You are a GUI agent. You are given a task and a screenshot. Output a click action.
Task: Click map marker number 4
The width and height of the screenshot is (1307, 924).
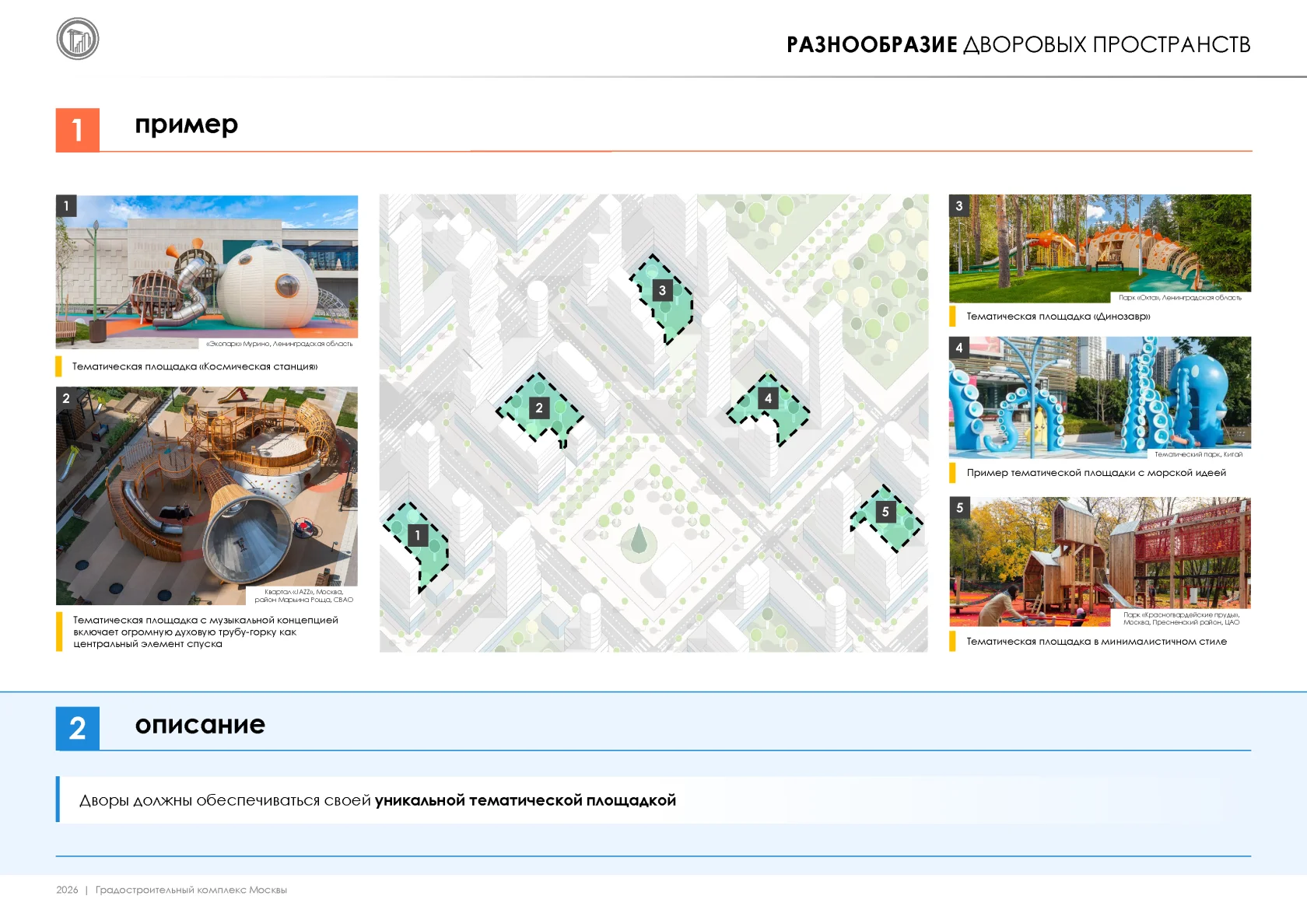coord(768,398)
